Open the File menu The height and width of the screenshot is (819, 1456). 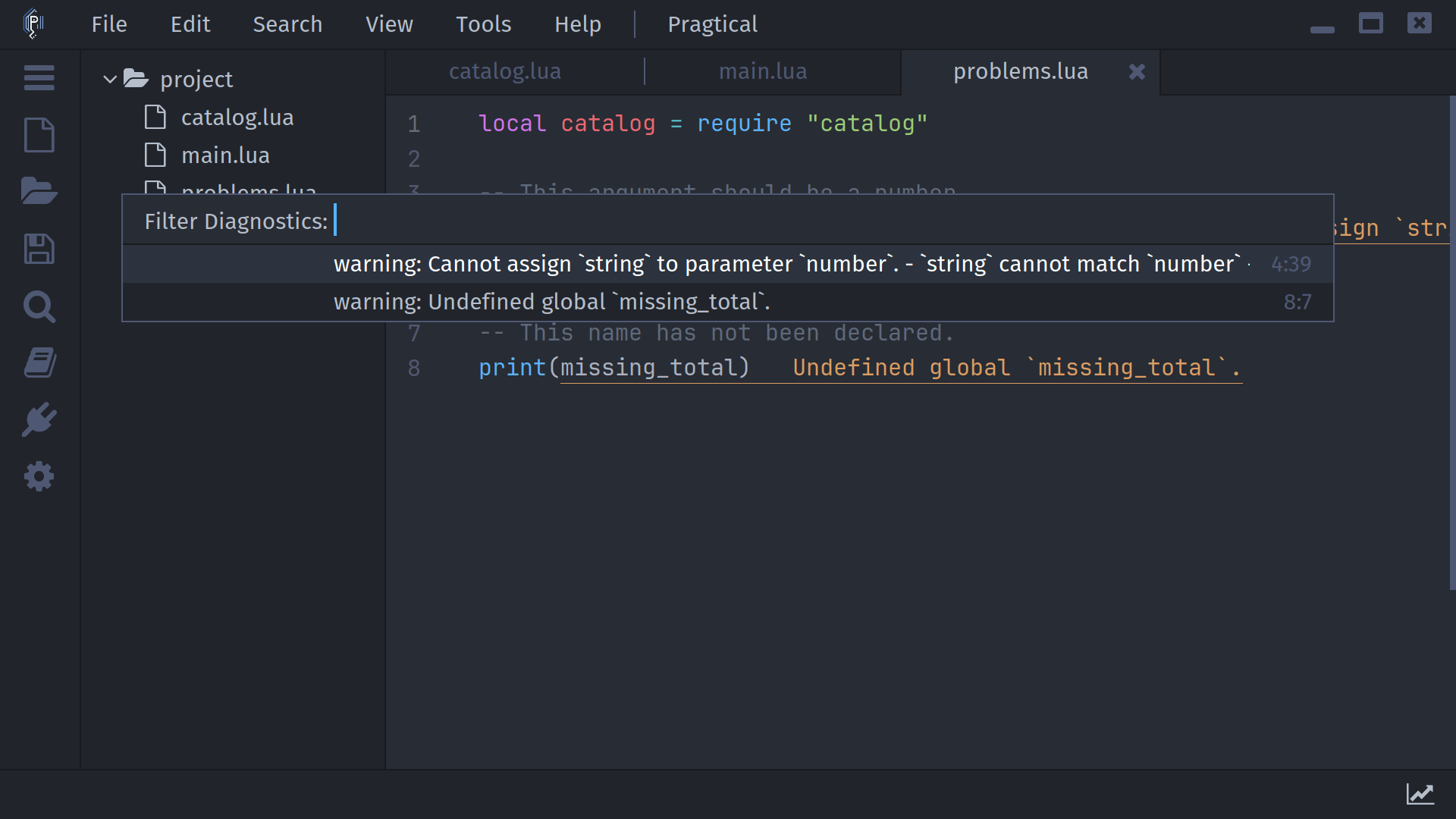[109, 24]
